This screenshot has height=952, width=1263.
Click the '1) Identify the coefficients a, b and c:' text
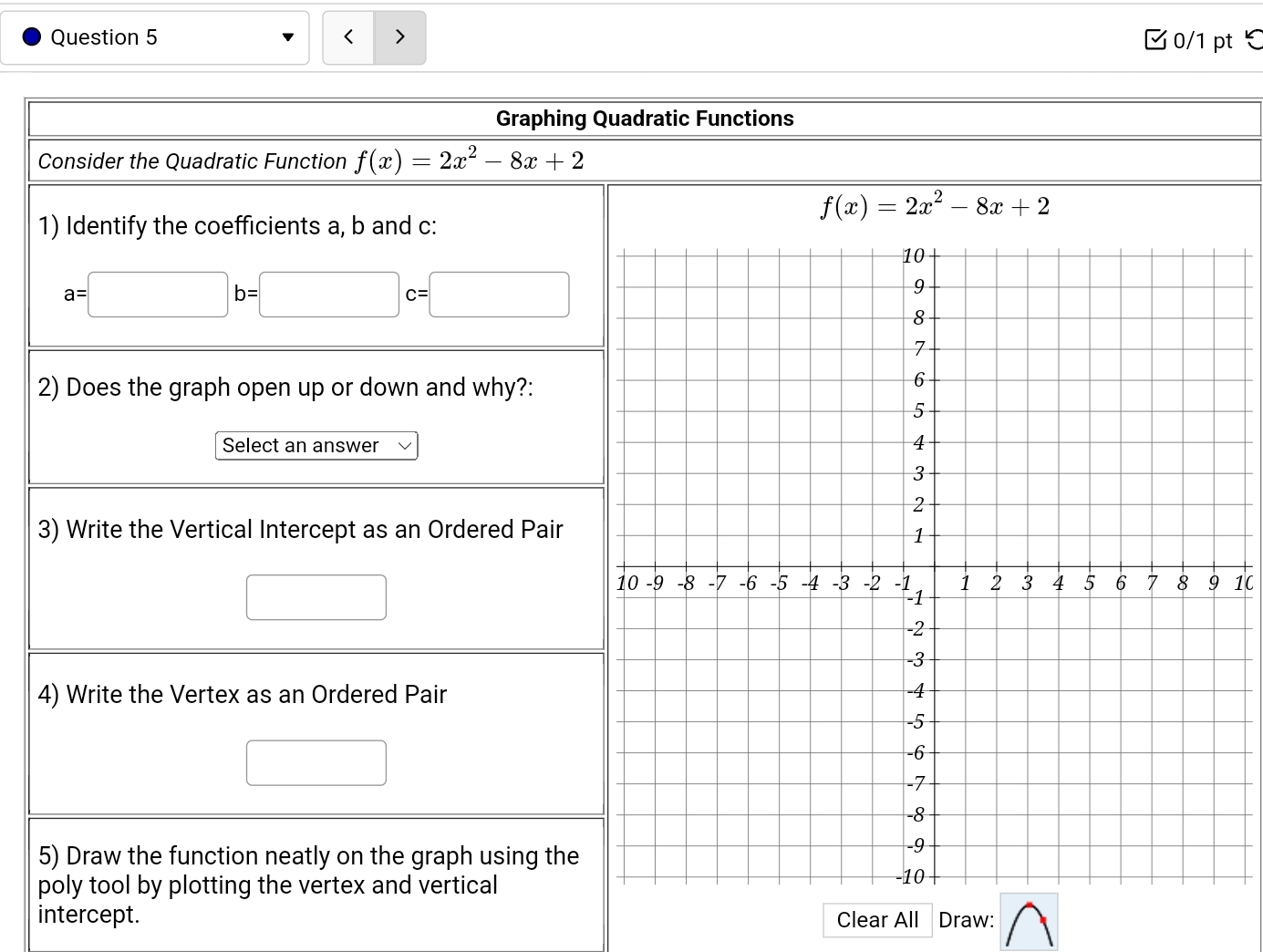click(x=237, y=226)
